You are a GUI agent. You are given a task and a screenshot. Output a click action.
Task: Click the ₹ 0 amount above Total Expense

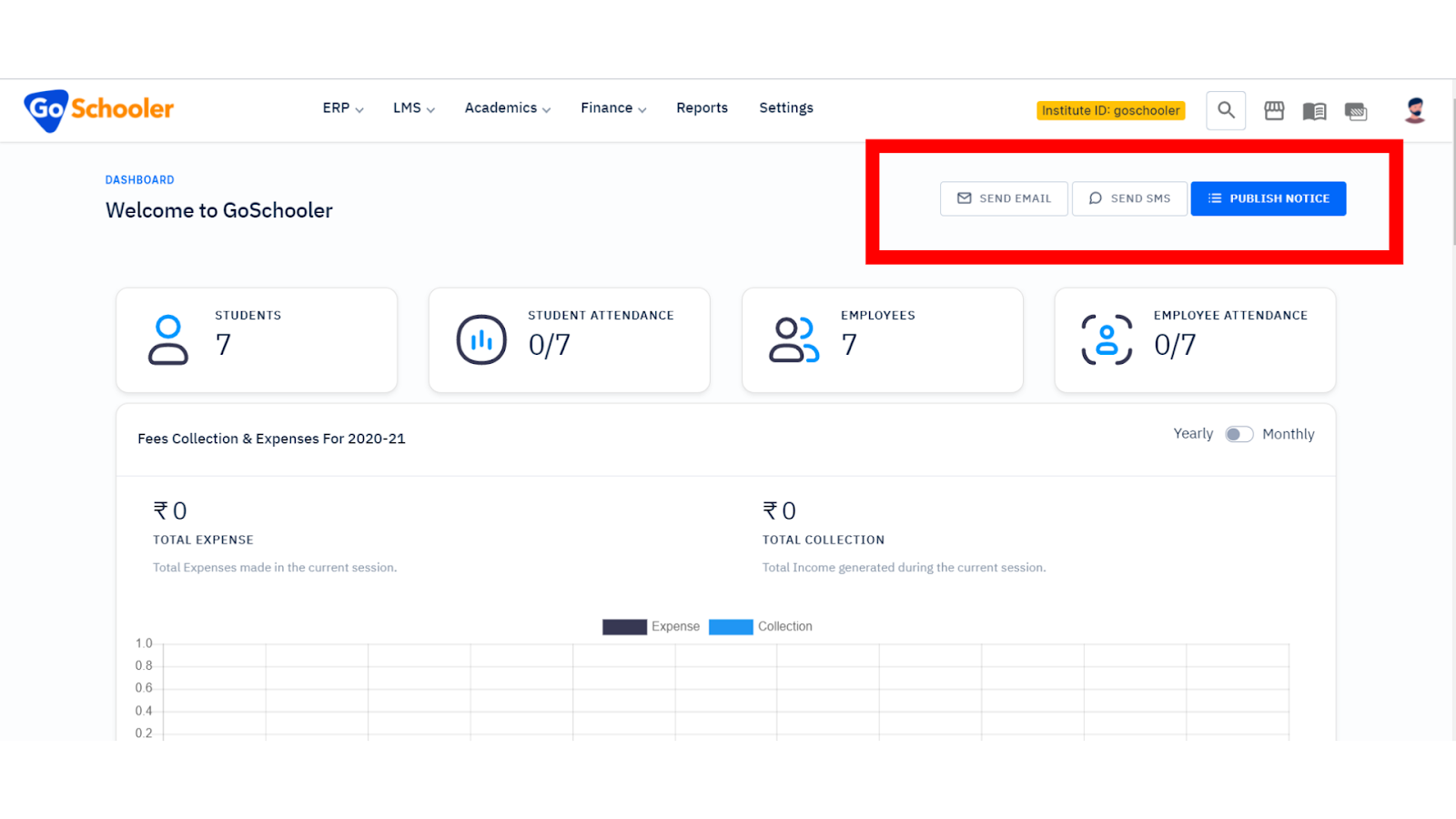tap(170, 511)
